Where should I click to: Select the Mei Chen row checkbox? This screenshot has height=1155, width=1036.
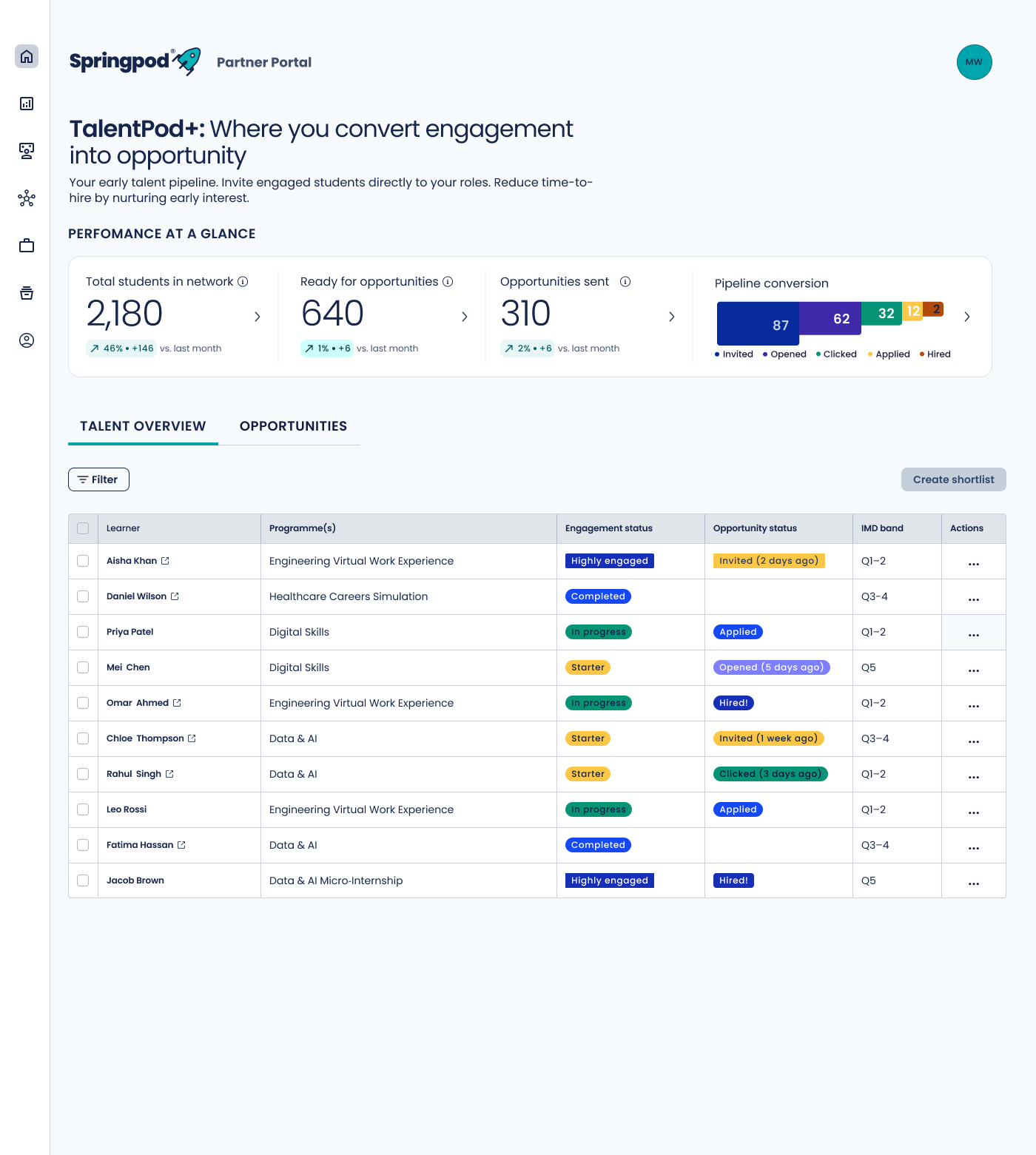point(83,667)
